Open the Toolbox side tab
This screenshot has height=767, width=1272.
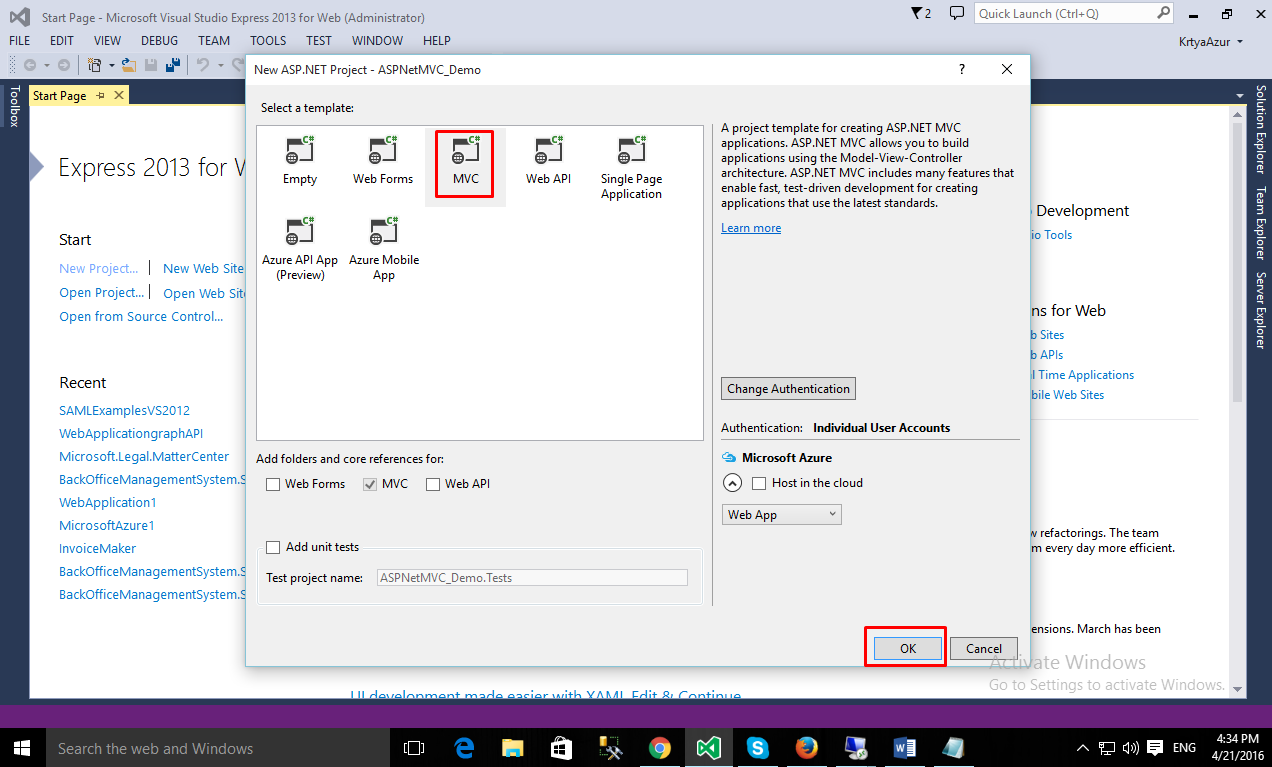14,106
